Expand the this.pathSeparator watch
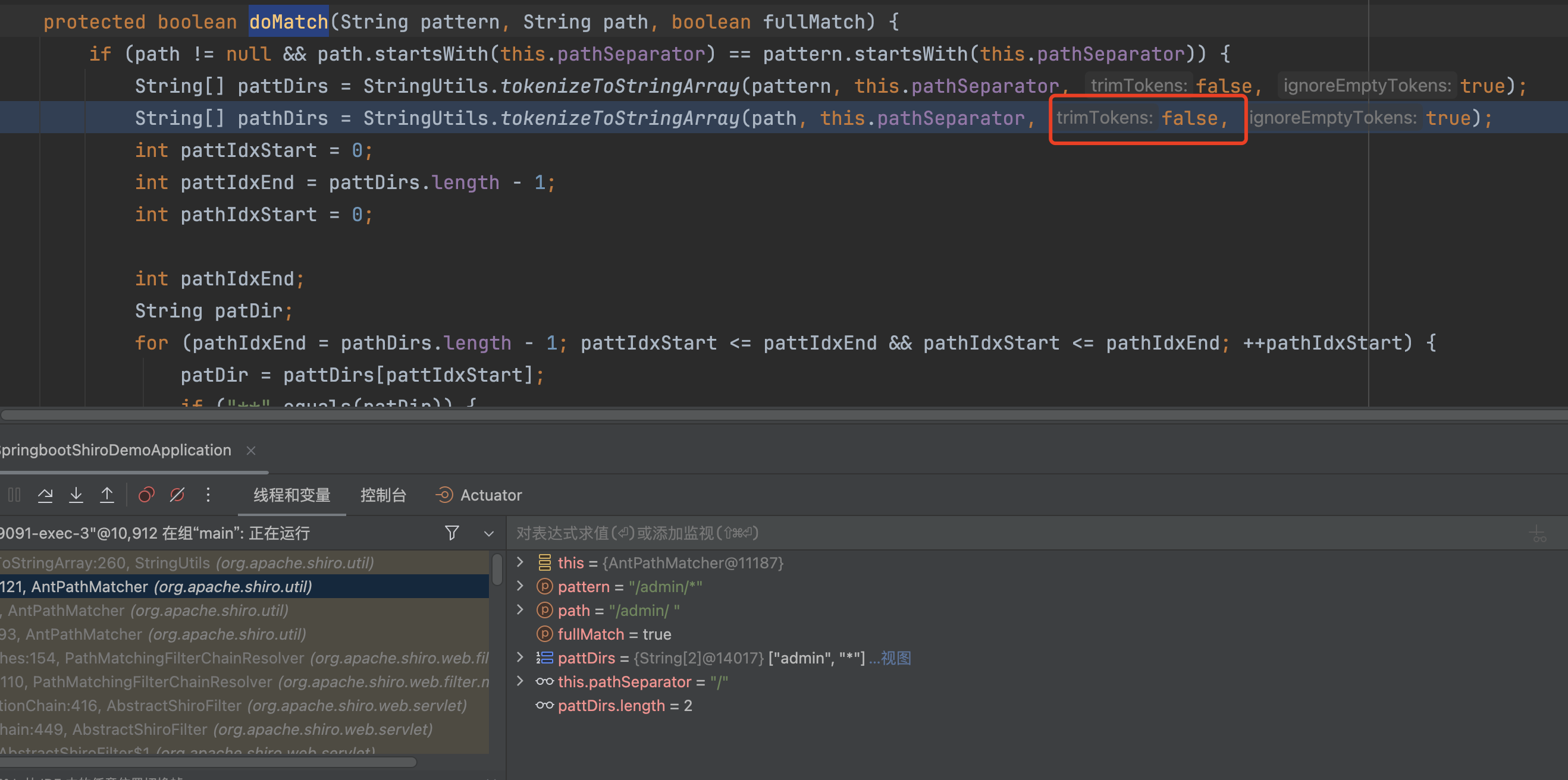The image size is (1568, 780). click(520, 681)
